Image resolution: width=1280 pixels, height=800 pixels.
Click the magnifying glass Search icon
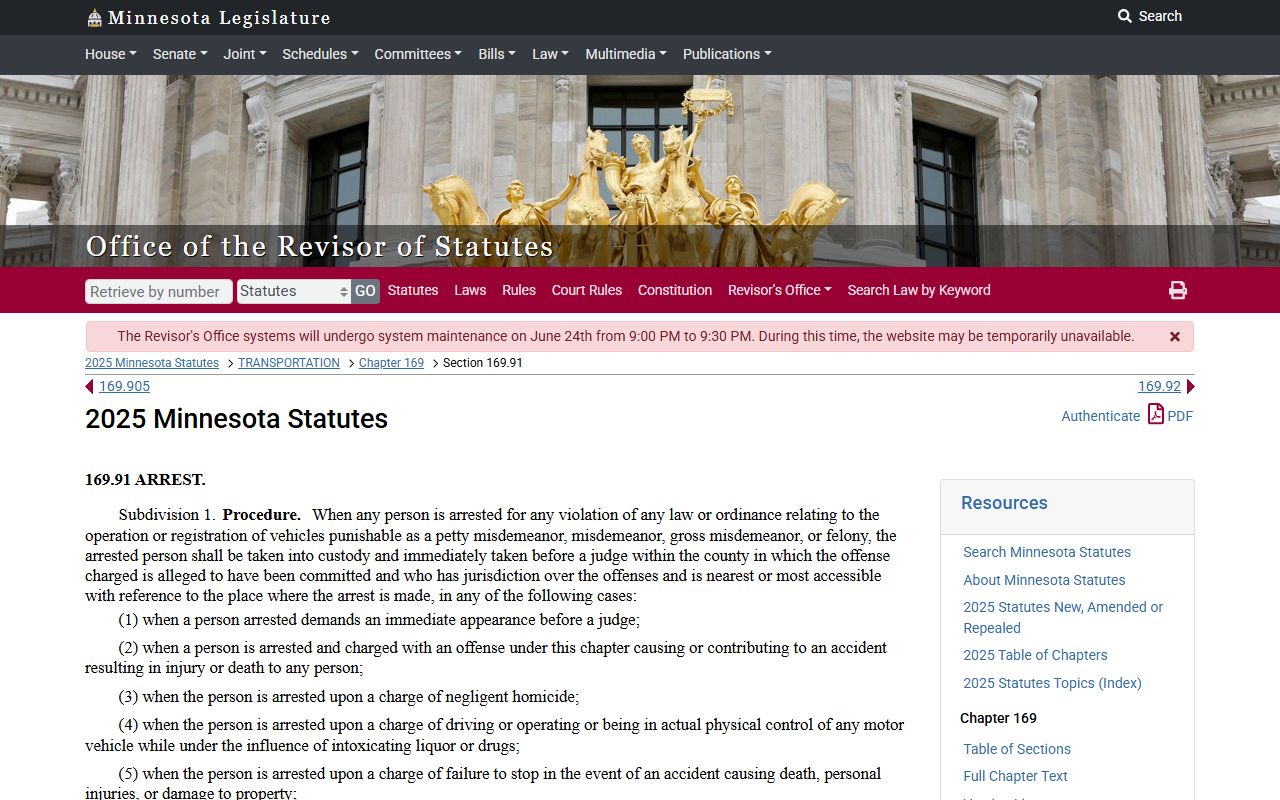pos(1125,16)
